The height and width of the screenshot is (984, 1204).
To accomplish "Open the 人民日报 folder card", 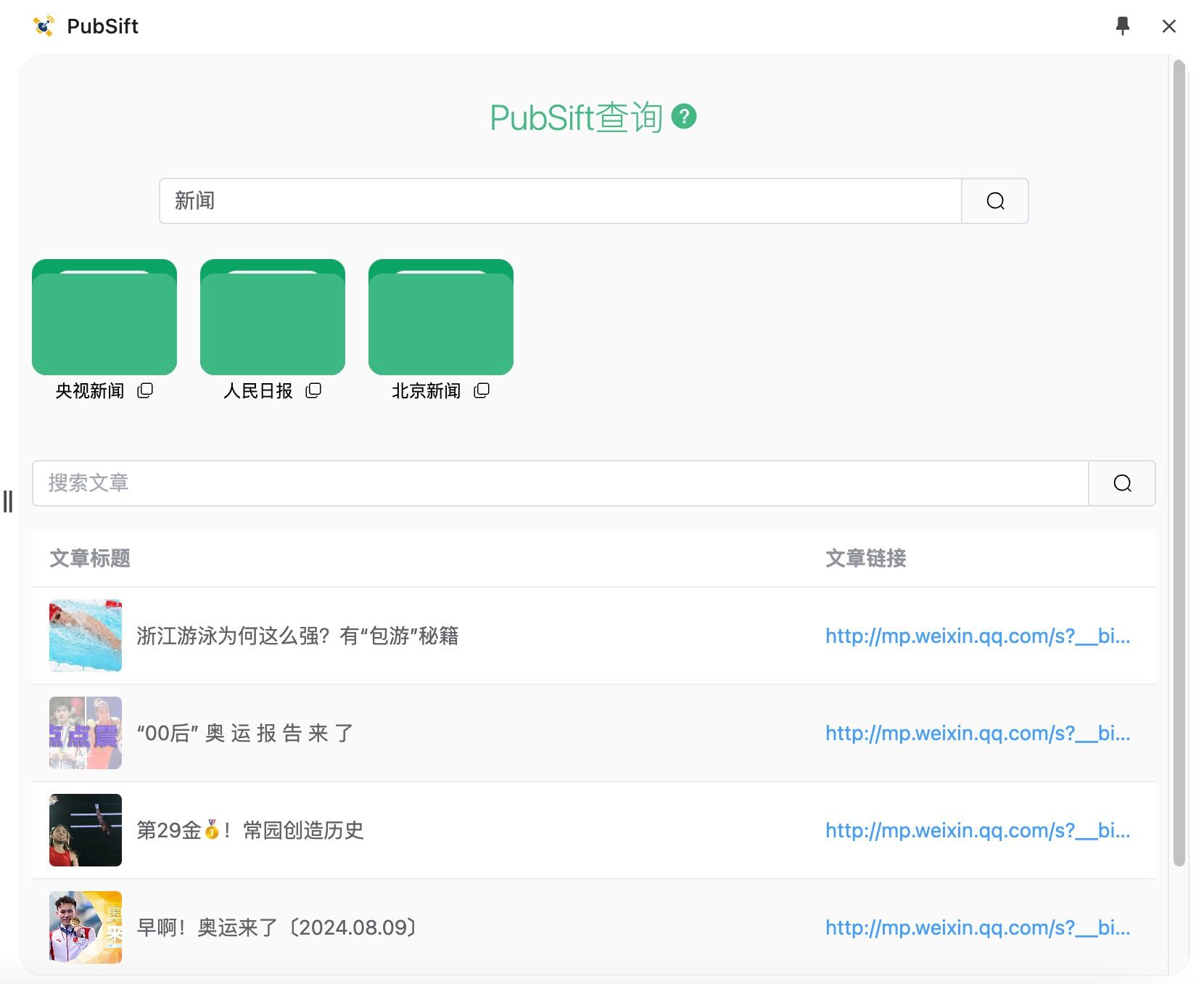I will point(273,317).
